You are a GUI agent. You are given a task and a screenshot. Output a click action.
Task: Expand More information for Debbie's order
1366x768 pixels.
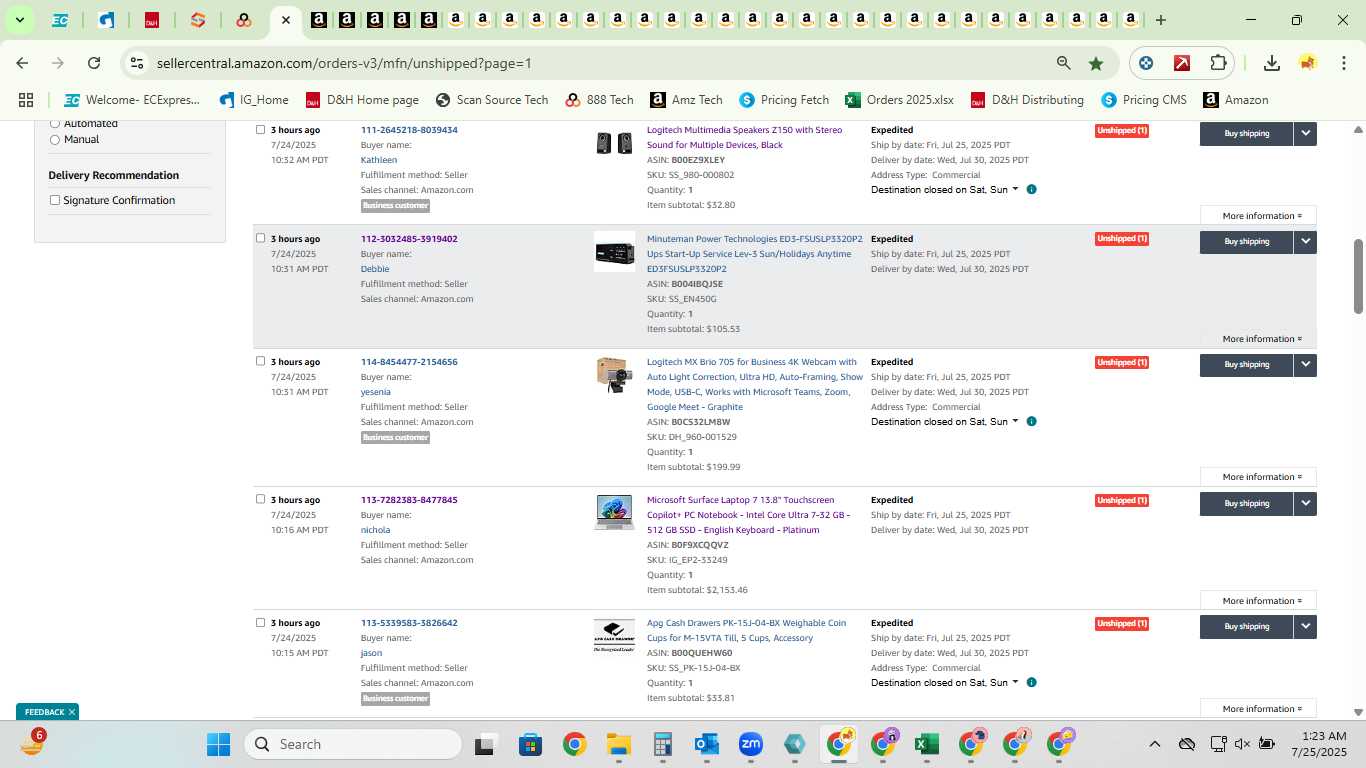point(1258,338)
